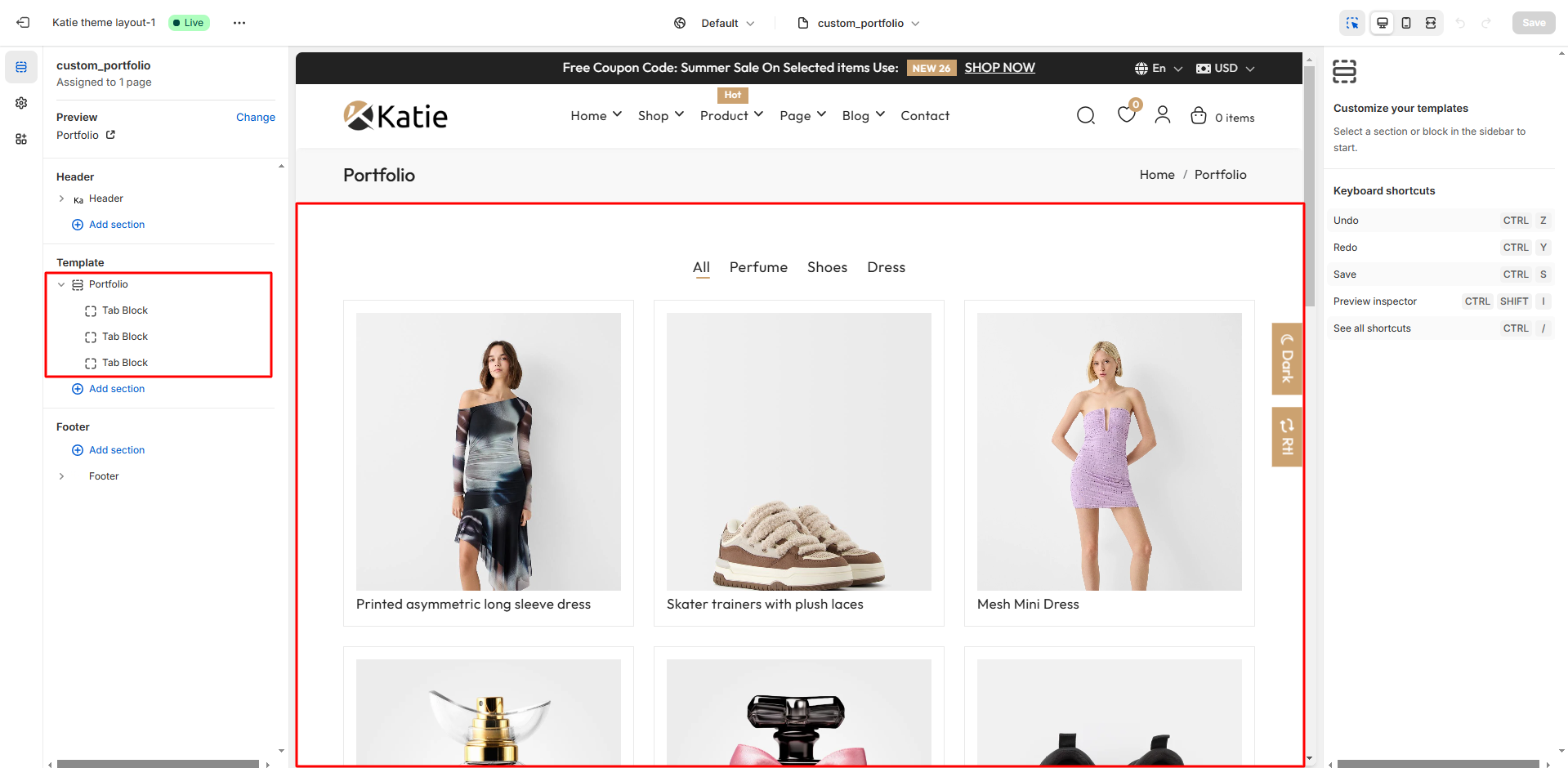Click the Mesh Mini Dress product image
1568x768 pixels.
point(1109,451)
